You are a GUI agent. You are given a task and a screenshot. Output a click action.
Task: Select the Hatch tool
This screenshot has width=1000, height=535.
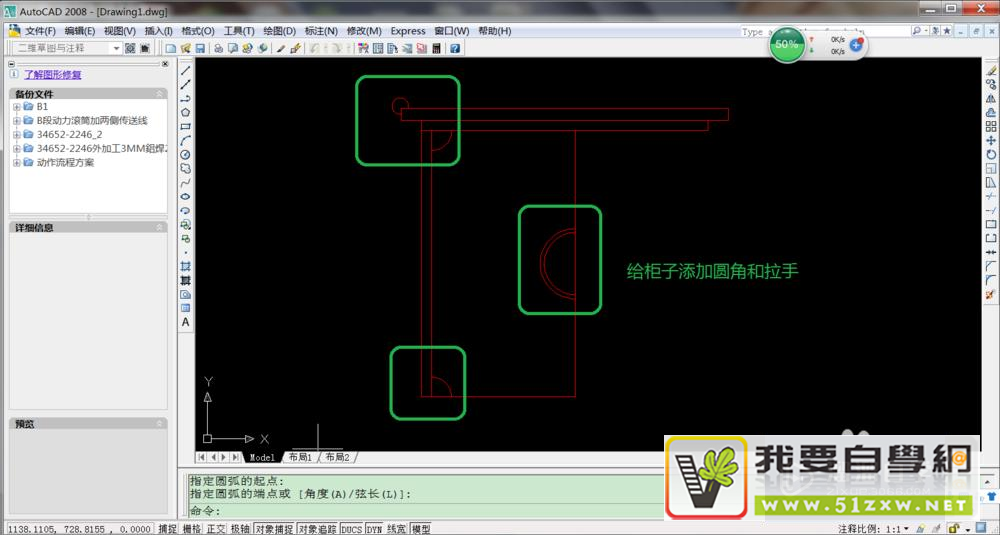(186, 267)
